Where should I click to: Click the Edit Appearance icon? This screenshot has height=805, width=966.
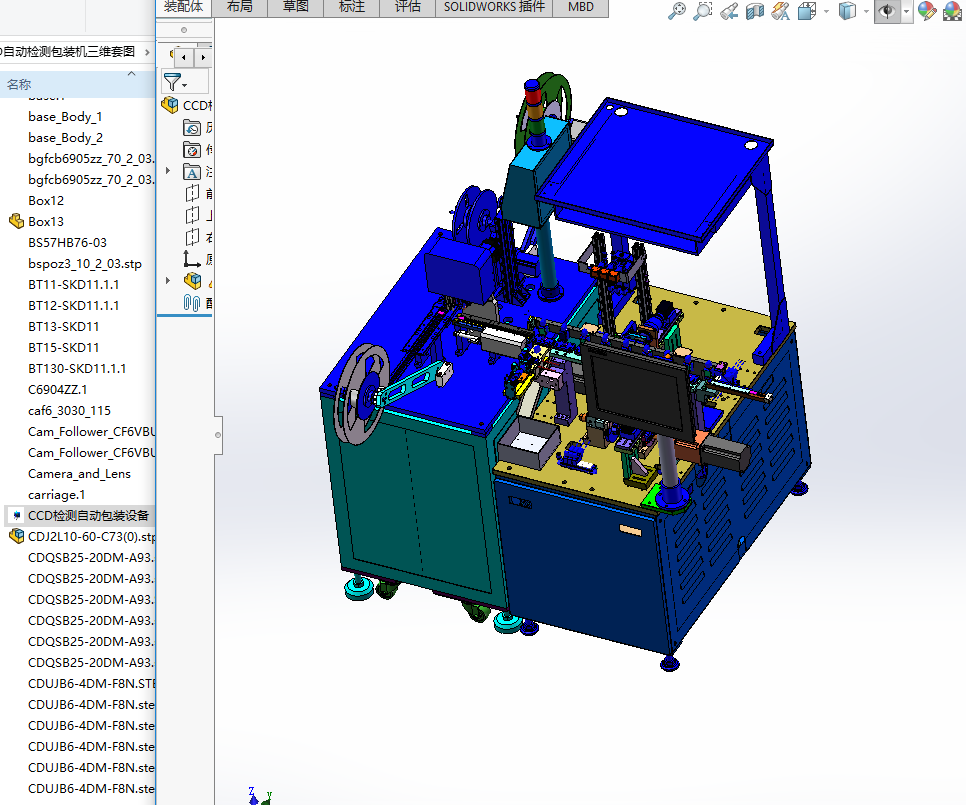click(927, 11)
